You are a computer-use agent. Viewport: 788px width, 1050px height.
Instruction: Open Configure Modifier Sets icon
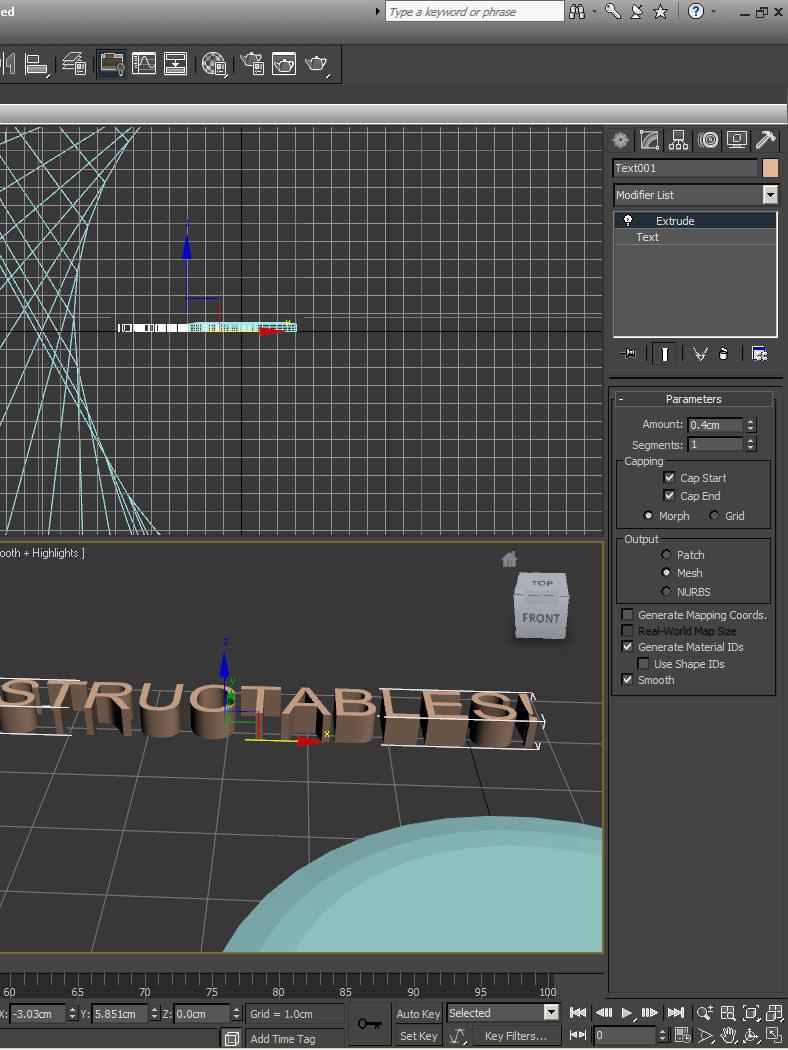pyautogui.click(x=759, y=354)
